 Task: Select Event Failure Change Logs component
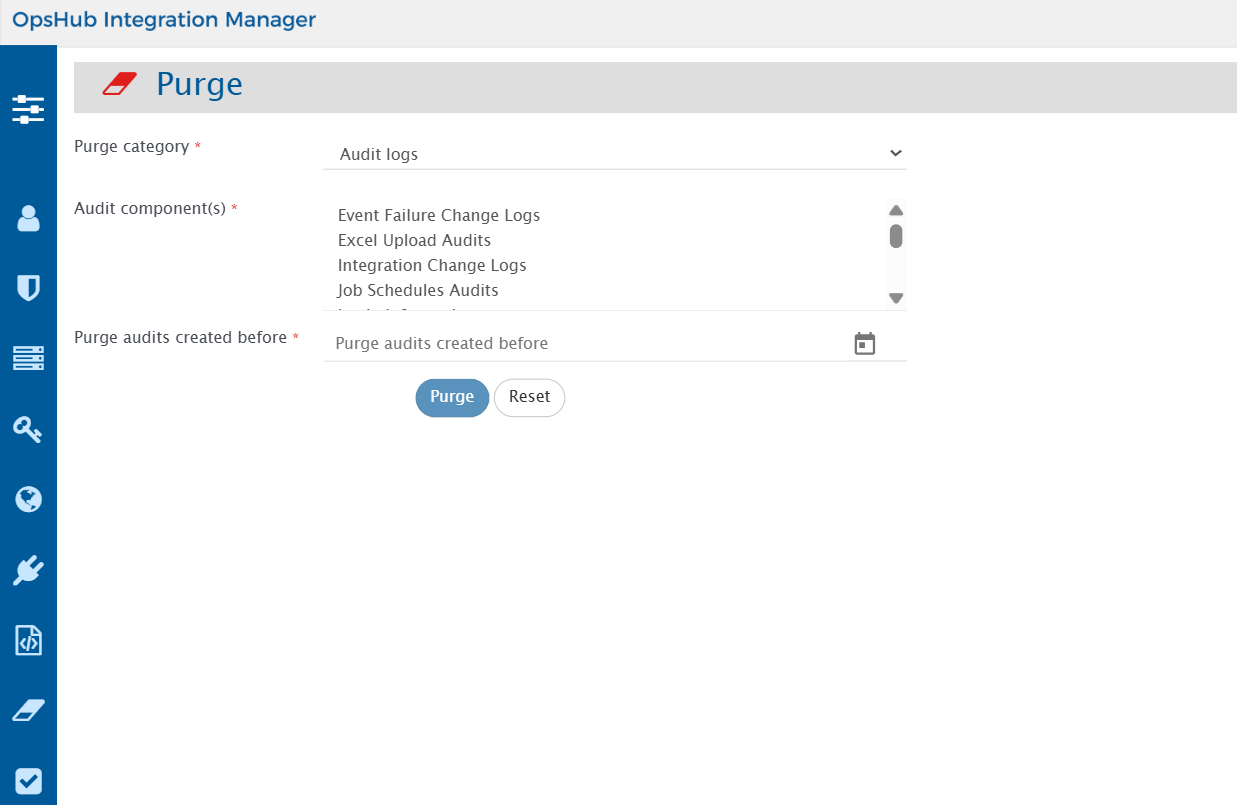tap(439, 216)
